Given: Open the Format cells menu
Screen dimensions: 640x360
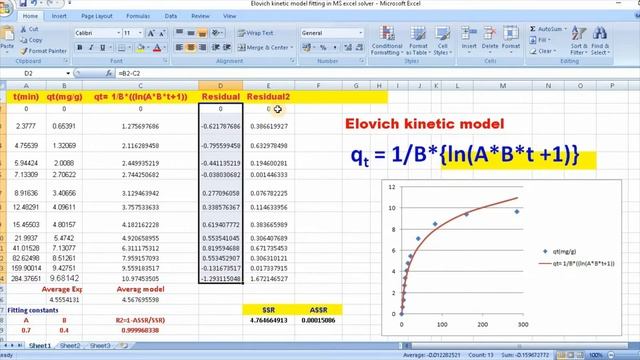Looking at the screenshot, I should [511, 39].
